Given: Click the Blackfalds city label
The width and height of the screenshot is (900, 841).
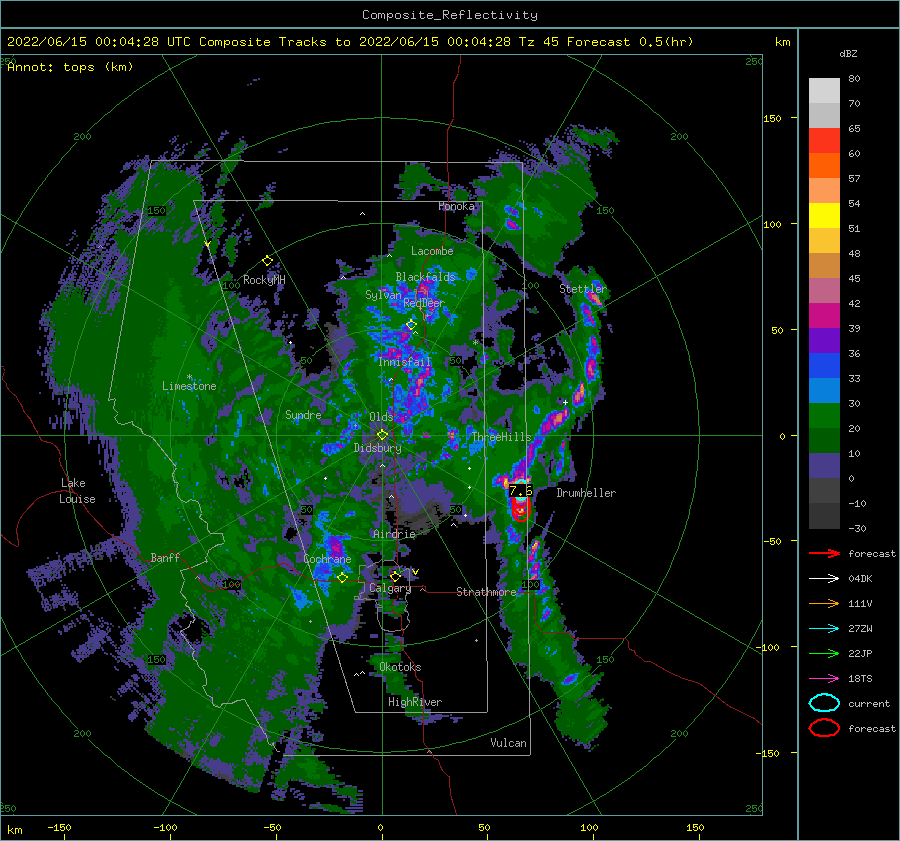Looking at the screenshot, I should pos(425,277).
